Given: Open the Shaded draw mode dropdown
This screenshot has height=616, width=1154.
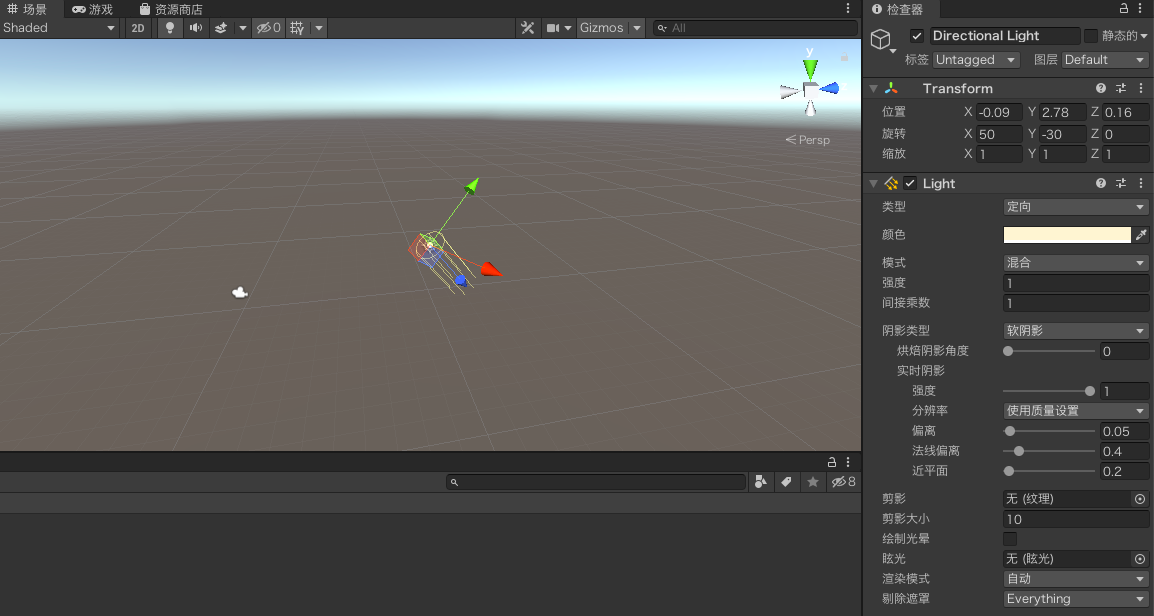Looking at the screenshot, I should 60,28.
